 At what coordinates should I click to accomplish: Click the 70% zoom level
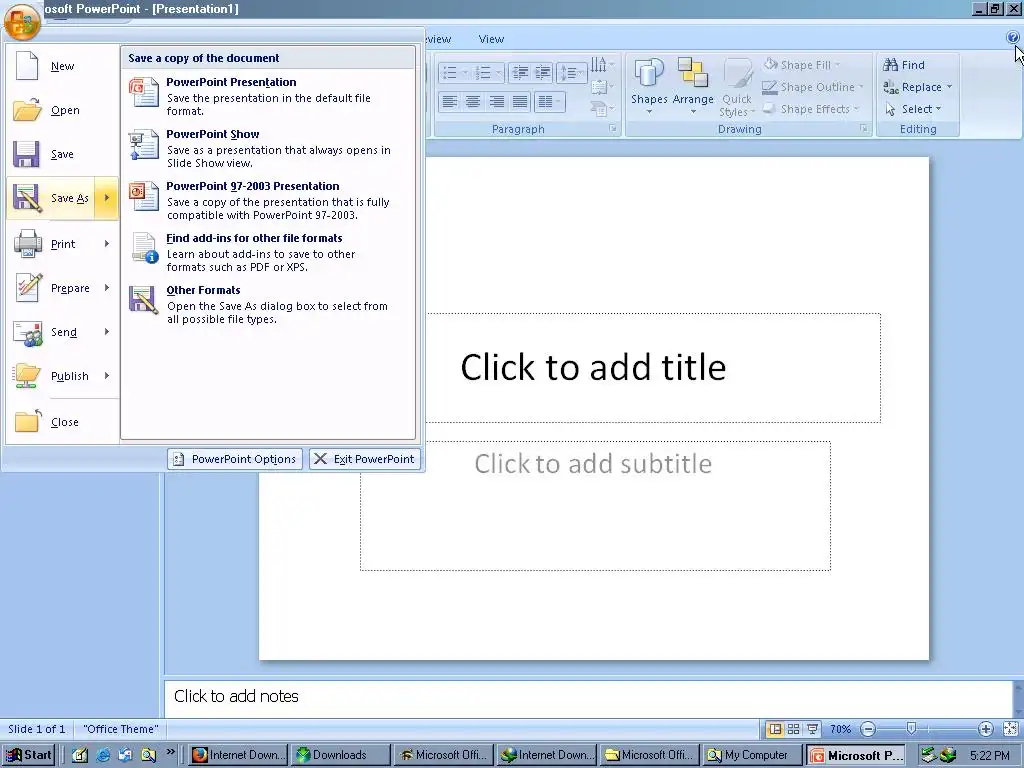click(x=840, y=729)
